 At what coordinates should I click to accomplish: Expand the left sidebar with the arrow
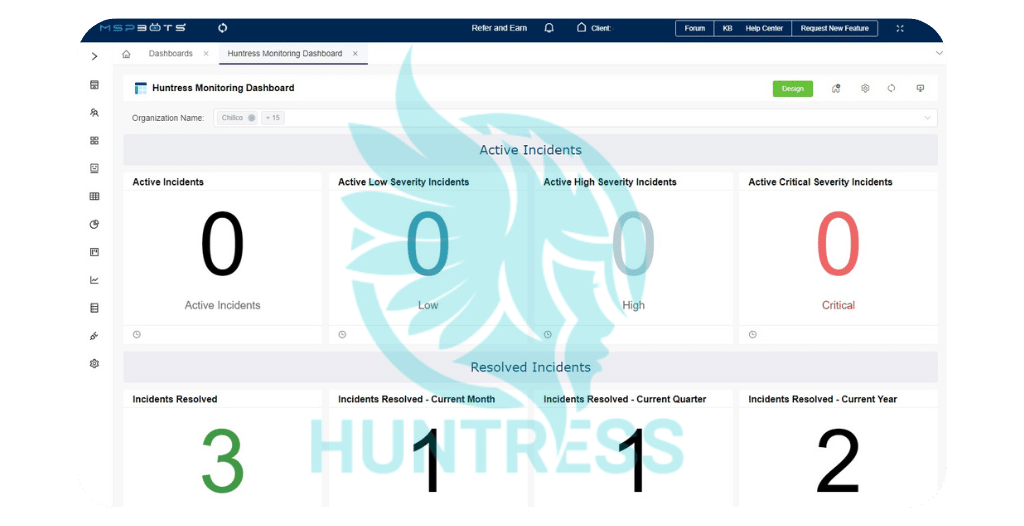click(x=95, y=56)
